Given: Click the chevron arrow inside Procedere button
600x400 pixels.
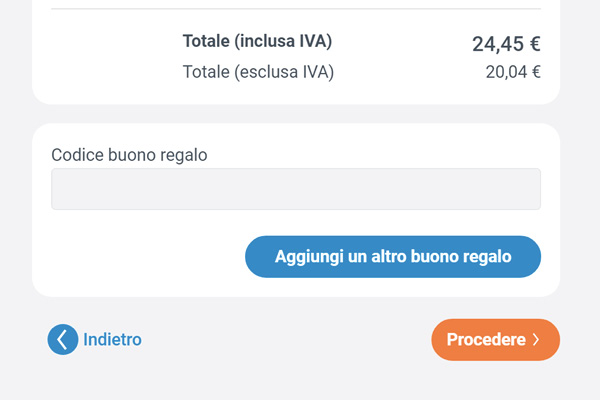Looking at the screenshot, I should 536,340.
